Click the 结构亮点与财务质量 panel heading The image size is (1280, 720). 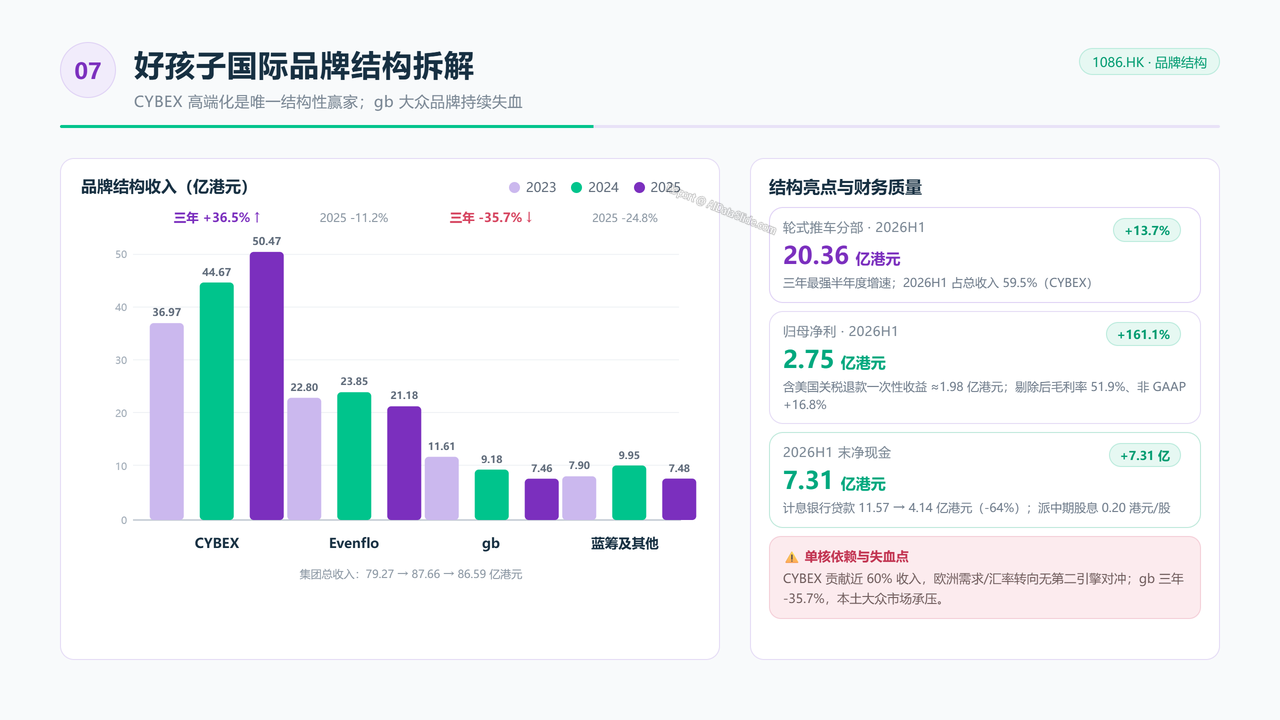(x=845, y=187)
